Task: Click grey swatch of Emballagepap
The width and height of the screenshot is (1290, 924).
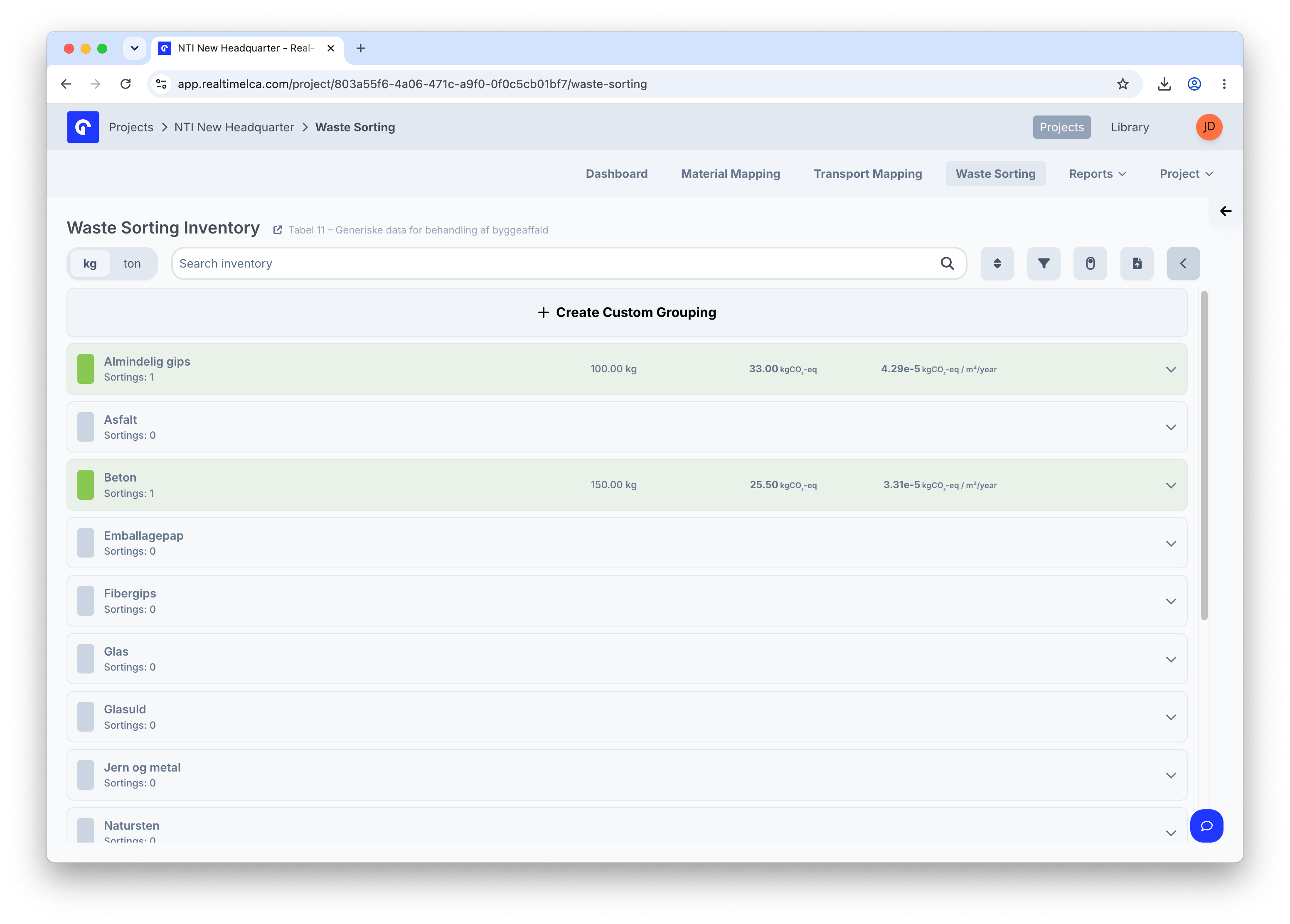Action: (x=85, y=543)
